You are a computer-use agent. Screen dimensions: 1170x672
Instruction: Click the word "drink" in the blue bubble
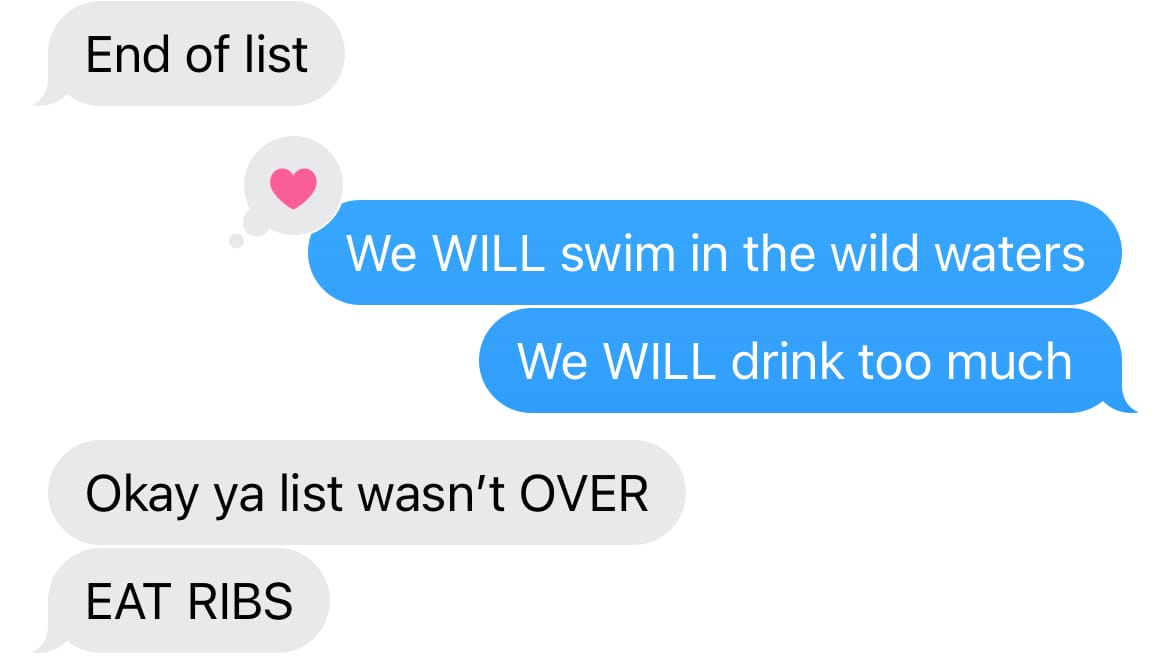[789, 362]
